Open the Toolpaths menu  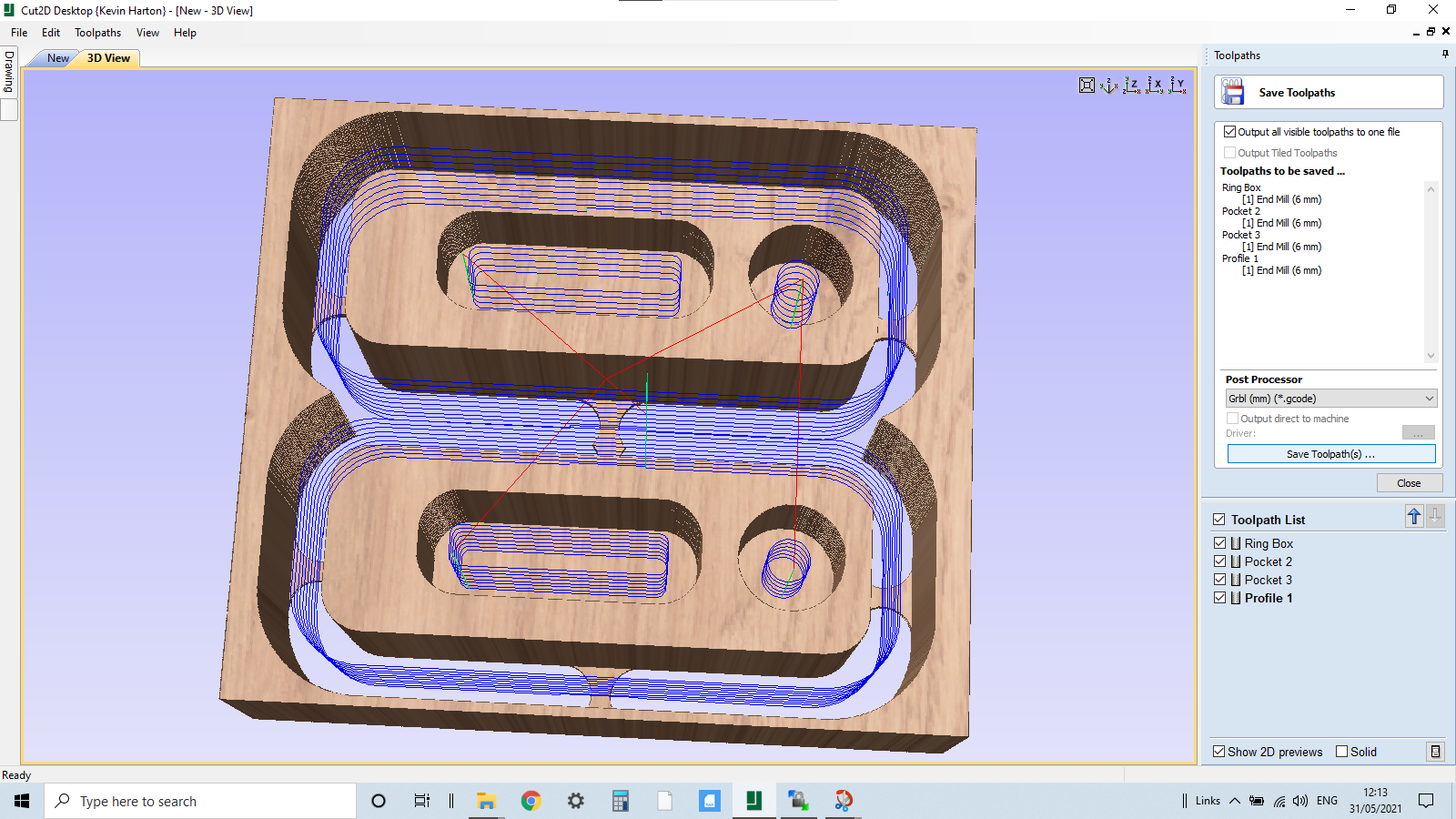[x=97, y=32]
